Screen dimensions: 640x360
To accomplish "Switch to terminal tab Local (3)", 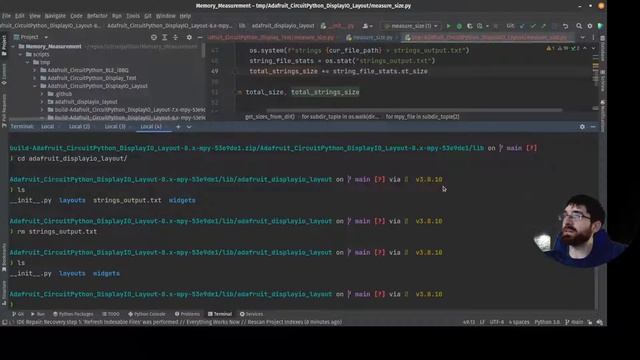I will pyautogui.click(x=115, y=127).
